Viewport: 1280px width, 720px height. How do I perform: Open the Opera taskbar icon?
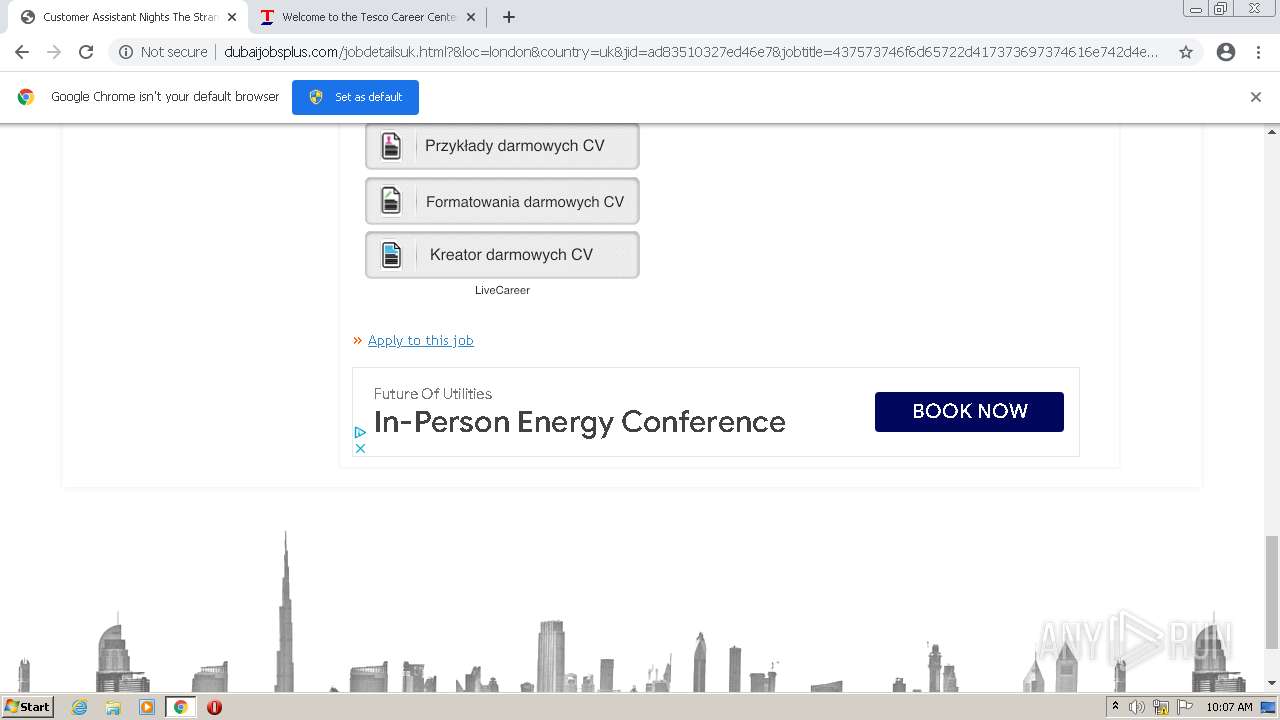214,707
